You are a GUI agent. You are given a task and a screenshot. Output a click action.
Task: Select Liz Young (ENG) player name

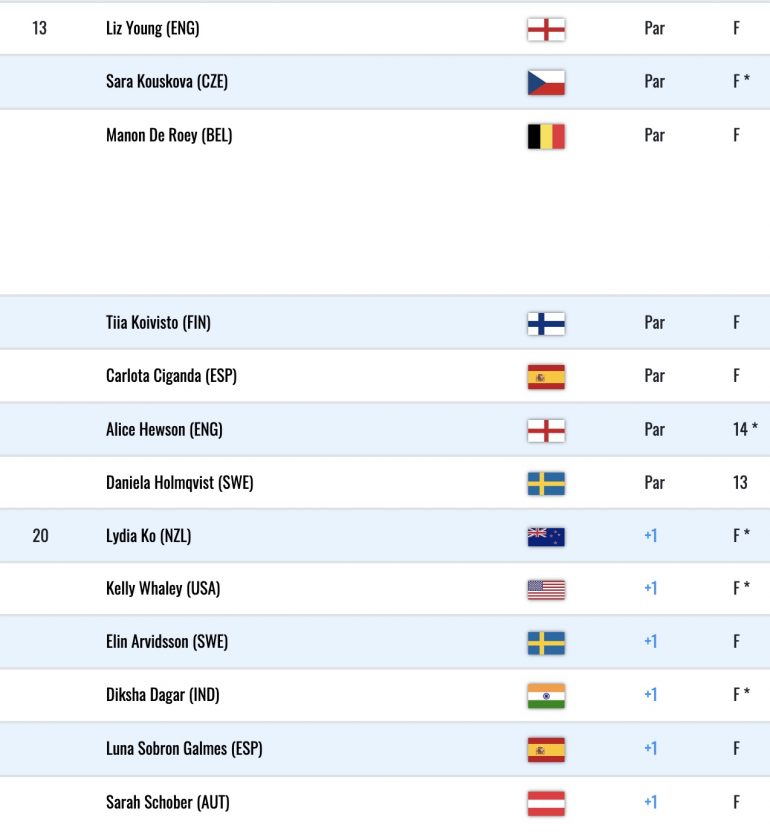coord(153,28)
